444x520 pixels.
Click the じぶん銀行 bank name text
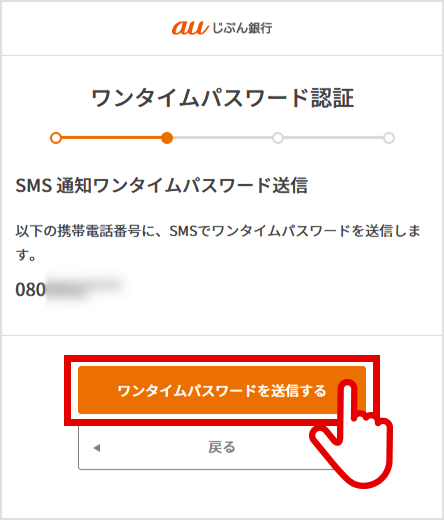coord(242,28)
